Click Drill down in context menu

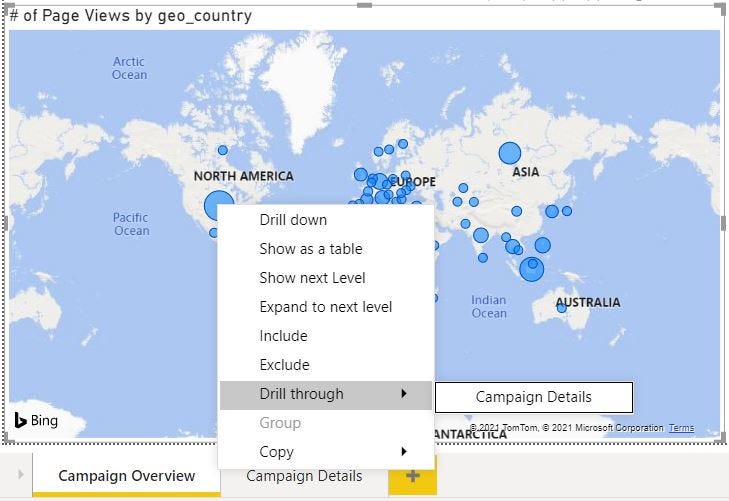tap(293, 220)
